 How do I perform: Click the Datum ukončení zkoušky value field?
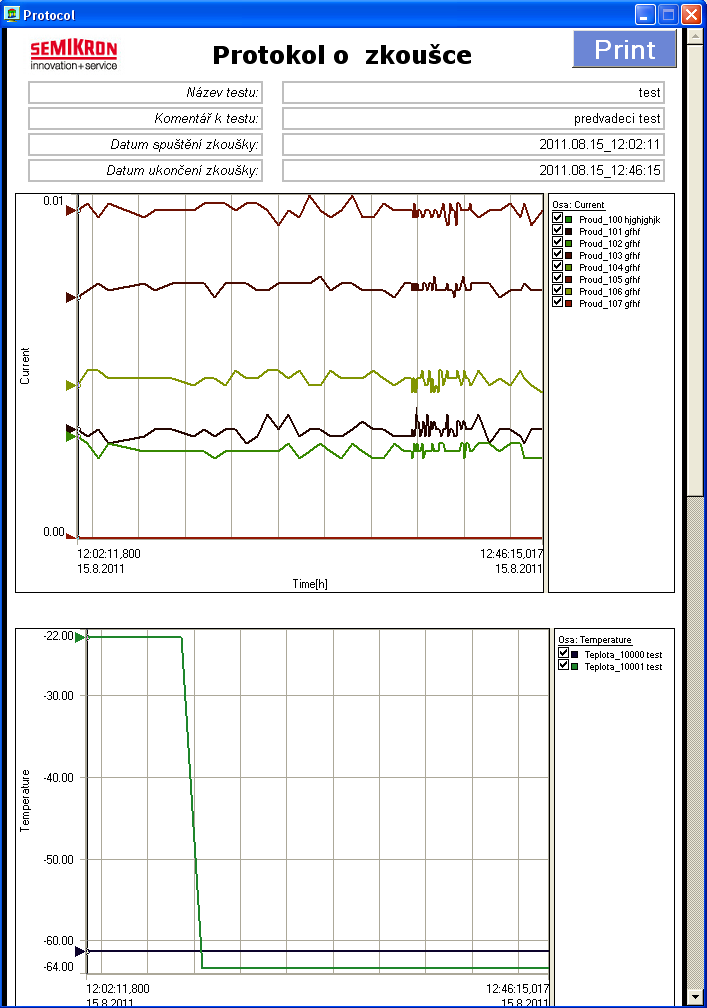click(473, 171)
